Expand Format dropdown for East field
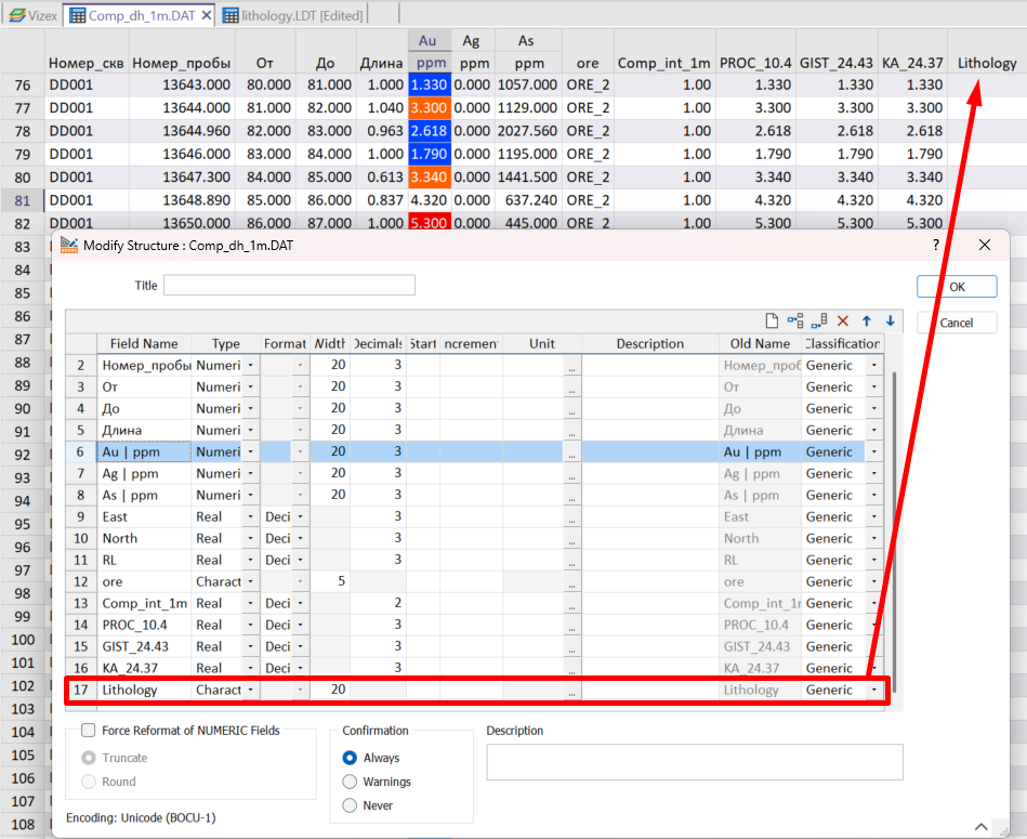Screen dimensions: 1027x839 pyautogui.click(x=300, y=517)
